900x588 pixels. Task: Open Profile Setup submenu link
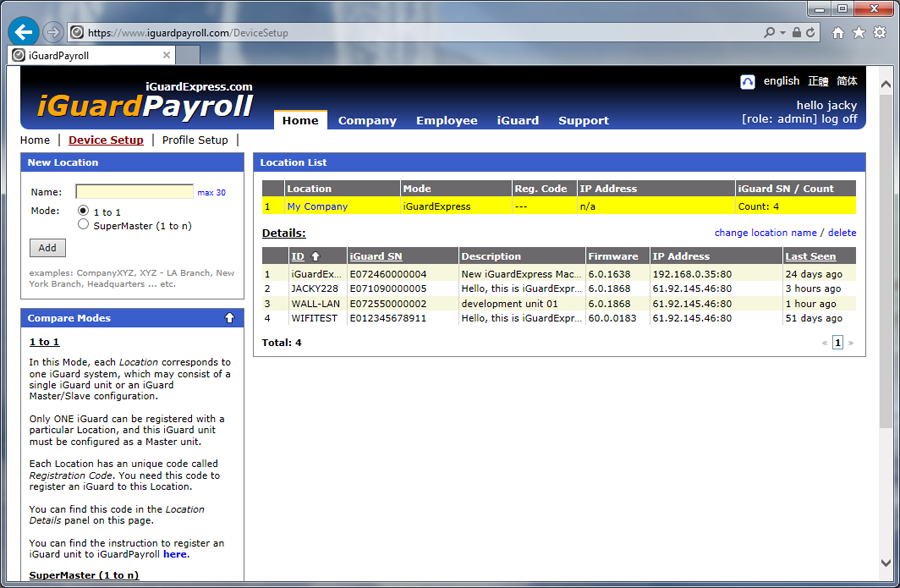point(195,140)
